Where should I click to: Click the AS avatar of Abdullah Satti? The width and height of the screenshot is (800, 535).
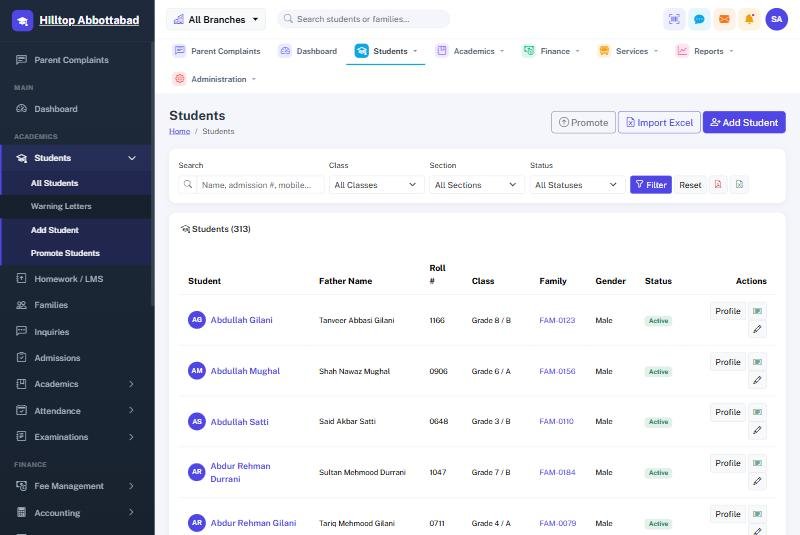(197, 421)
